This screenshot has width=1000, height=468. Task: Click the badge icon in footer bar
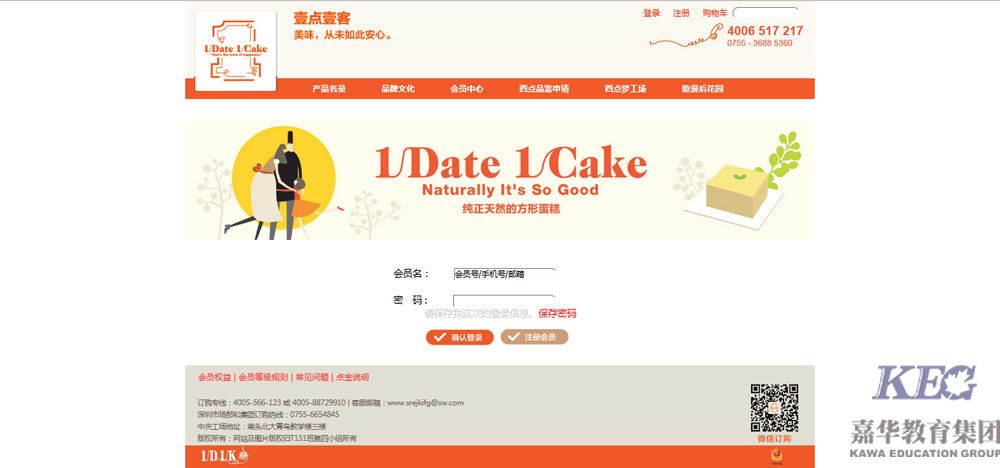(777, 456)
